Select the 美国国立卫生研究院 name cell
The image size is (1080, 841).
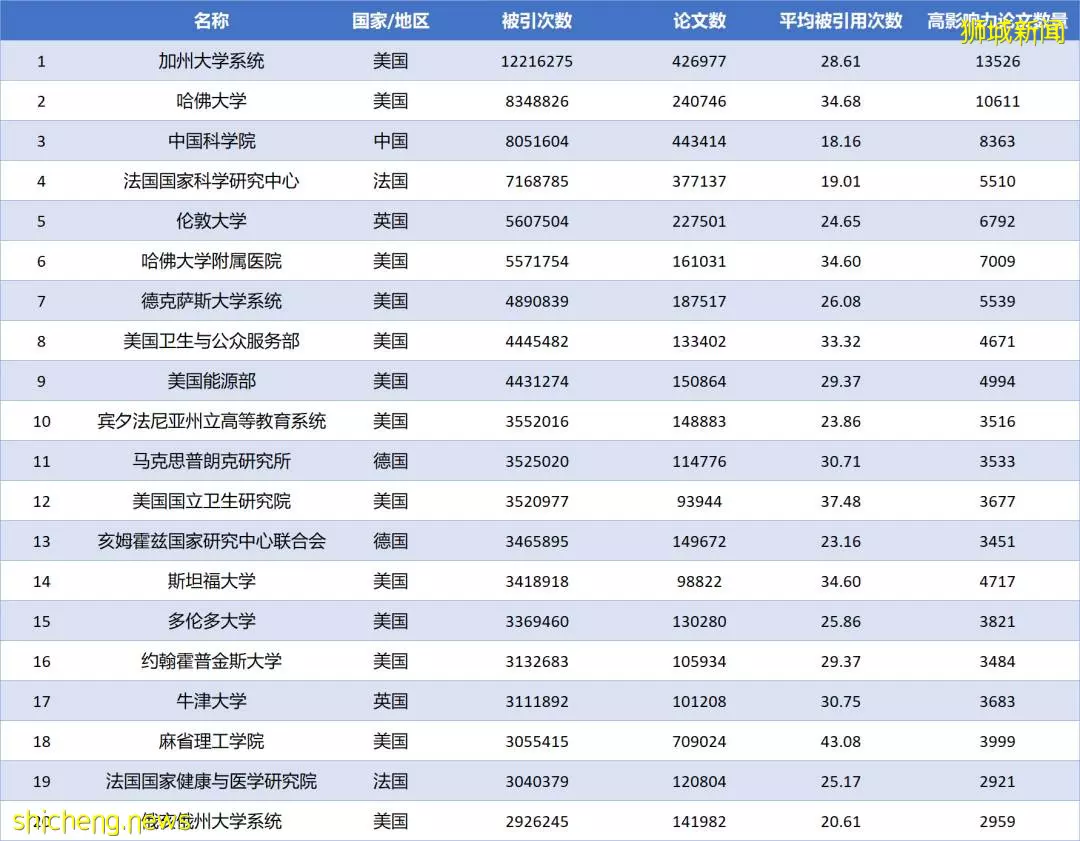[211, 501]
